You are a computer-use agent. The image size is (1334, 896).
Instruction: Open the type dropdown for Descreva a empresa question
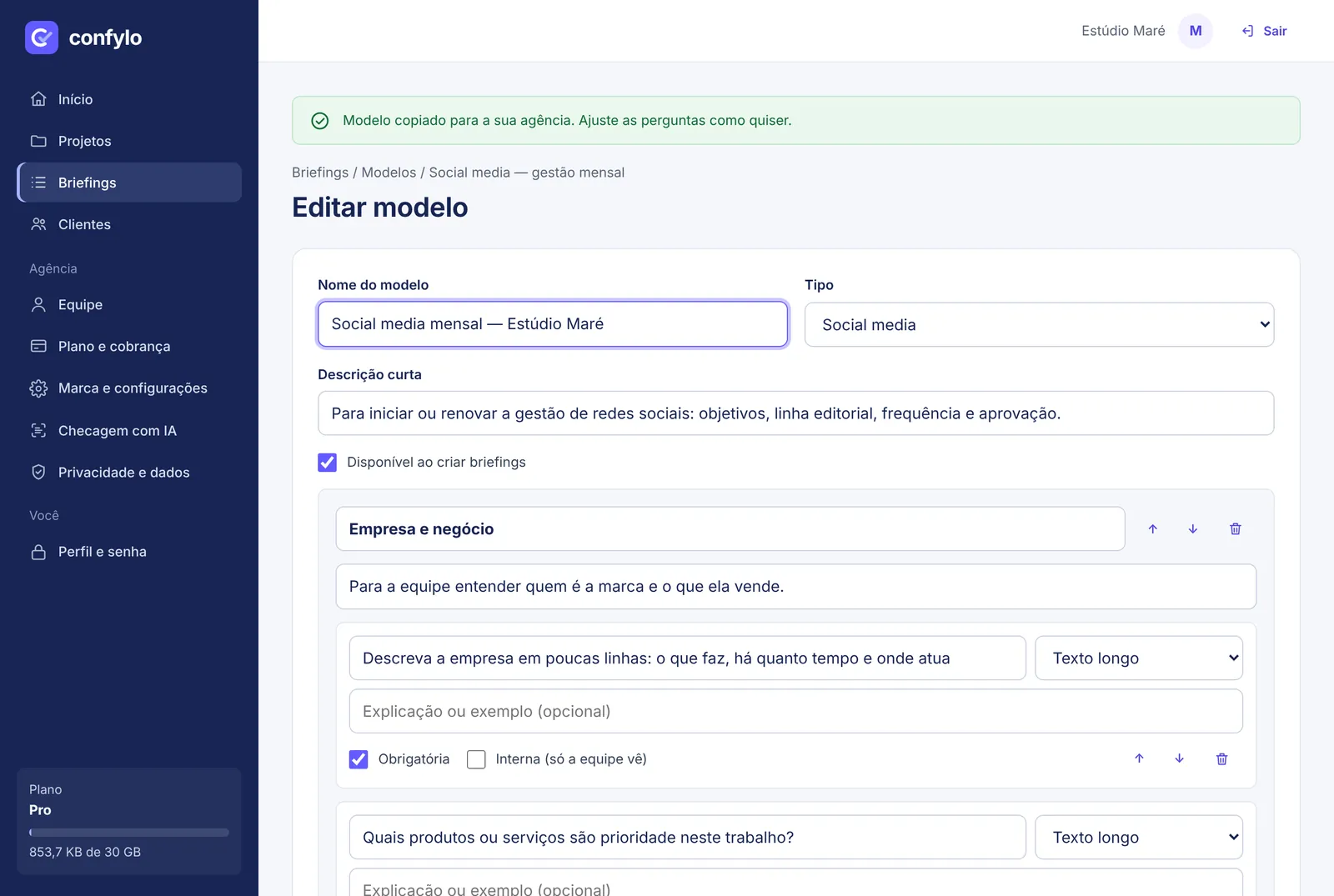click(x=1139, y=658)
